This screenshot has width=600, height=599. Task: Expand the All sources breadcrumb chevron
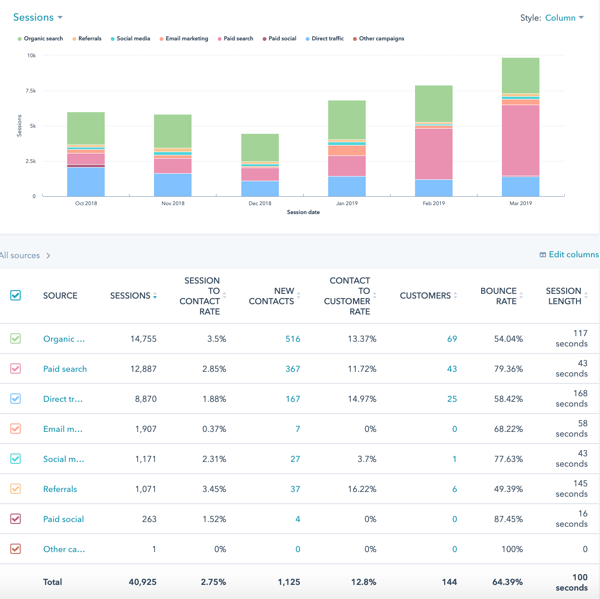pyautogui.click(x=48, y=256)
